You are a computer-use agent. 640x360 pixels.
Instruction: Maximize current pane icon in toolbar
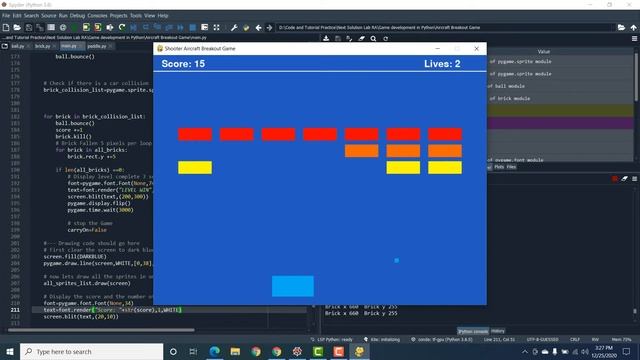pyautogui.click(x=216, y=27)
